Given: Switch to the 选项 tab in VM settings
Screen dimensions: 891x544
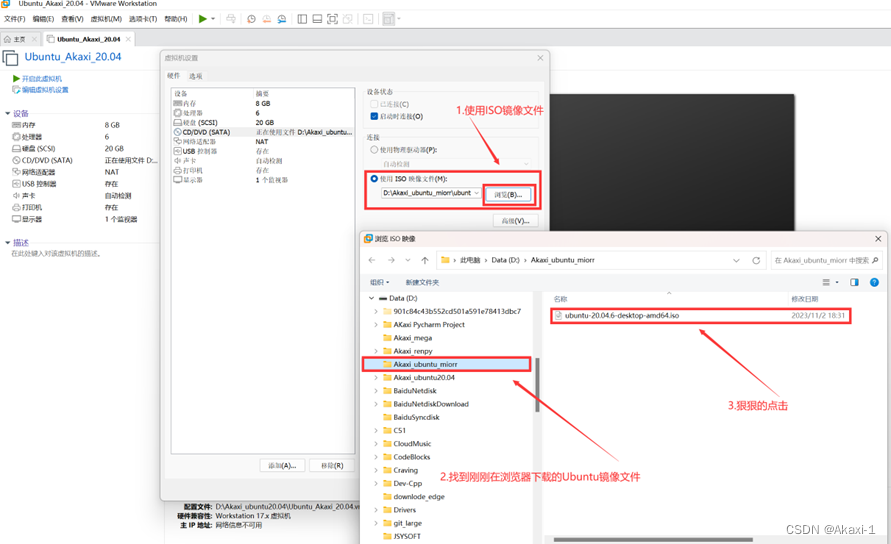Looking at the screenshot, I should (x=195, y=76).
